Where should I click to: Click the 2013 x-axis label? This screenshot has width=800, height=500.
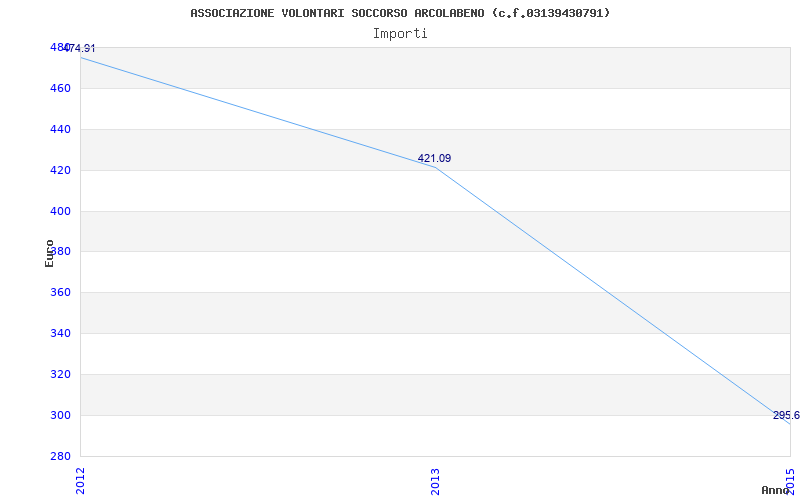[x=435, y=482]
